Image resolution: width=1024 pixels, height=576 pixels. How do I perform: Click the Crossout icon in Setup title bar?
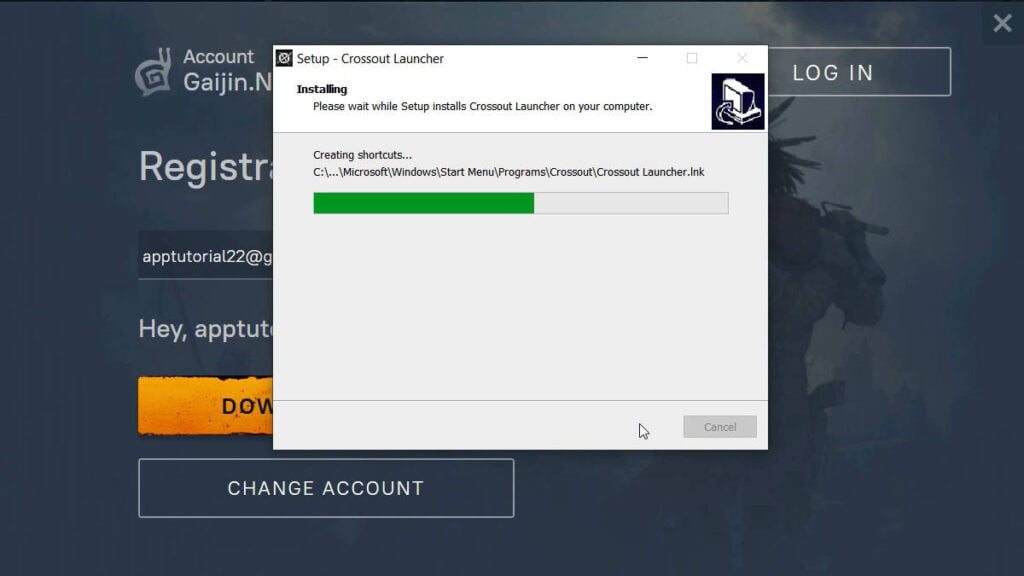click(284, 58)
